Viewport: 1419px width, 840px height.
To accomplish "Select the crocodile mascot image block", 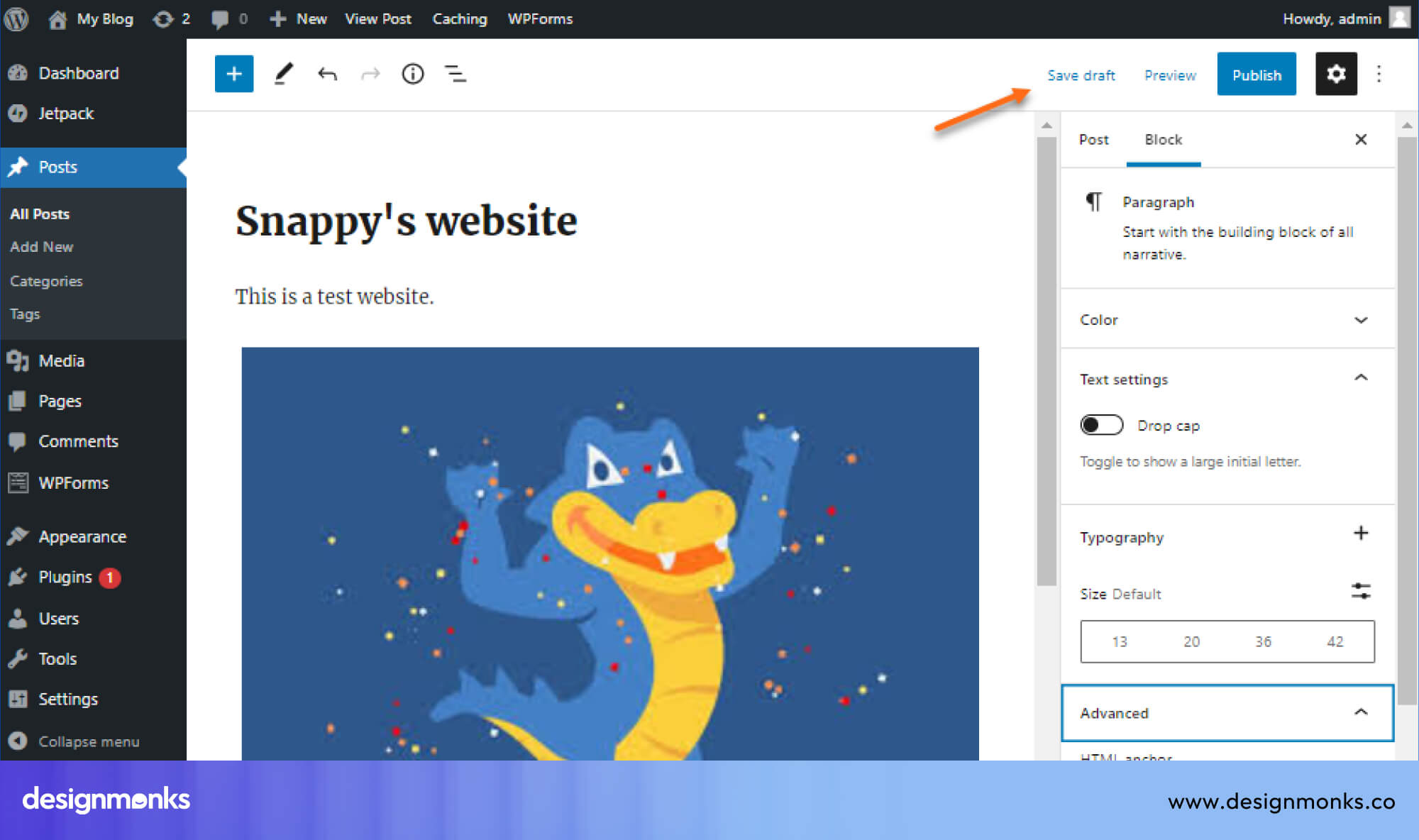I will (610, 553).
